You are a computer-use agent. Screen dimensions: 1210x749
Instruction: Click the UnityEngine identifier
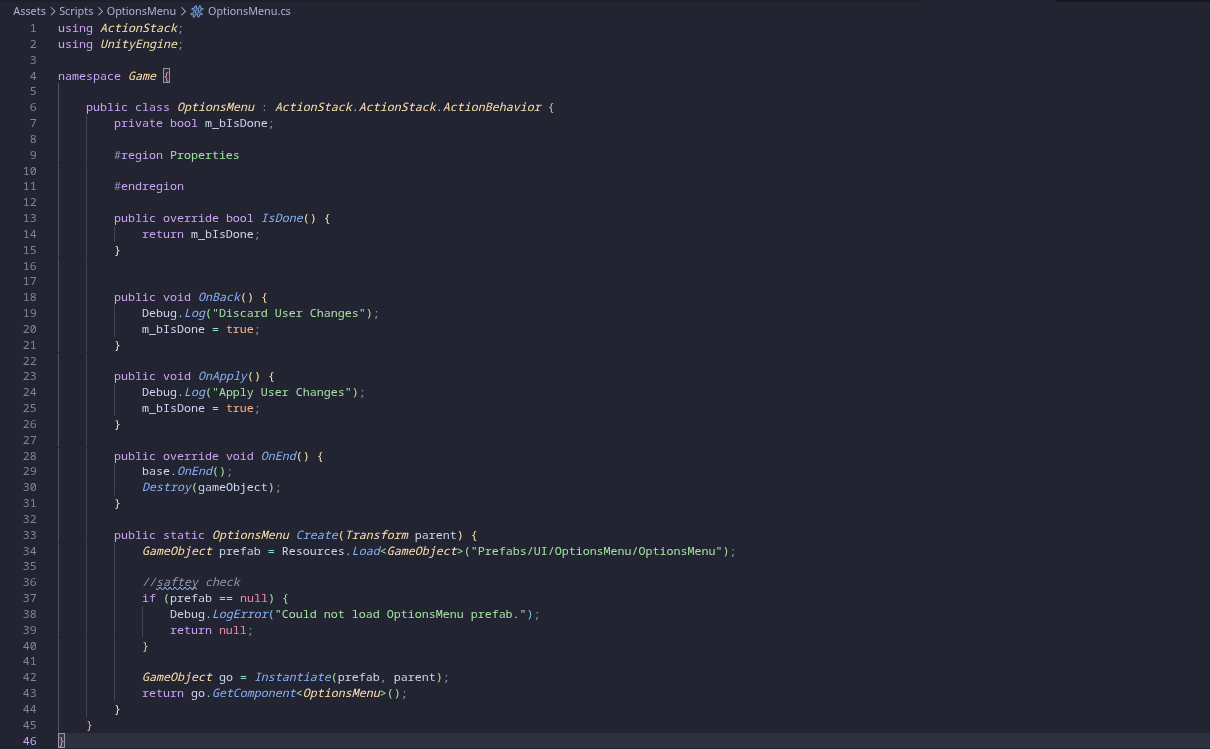[139, 44]
